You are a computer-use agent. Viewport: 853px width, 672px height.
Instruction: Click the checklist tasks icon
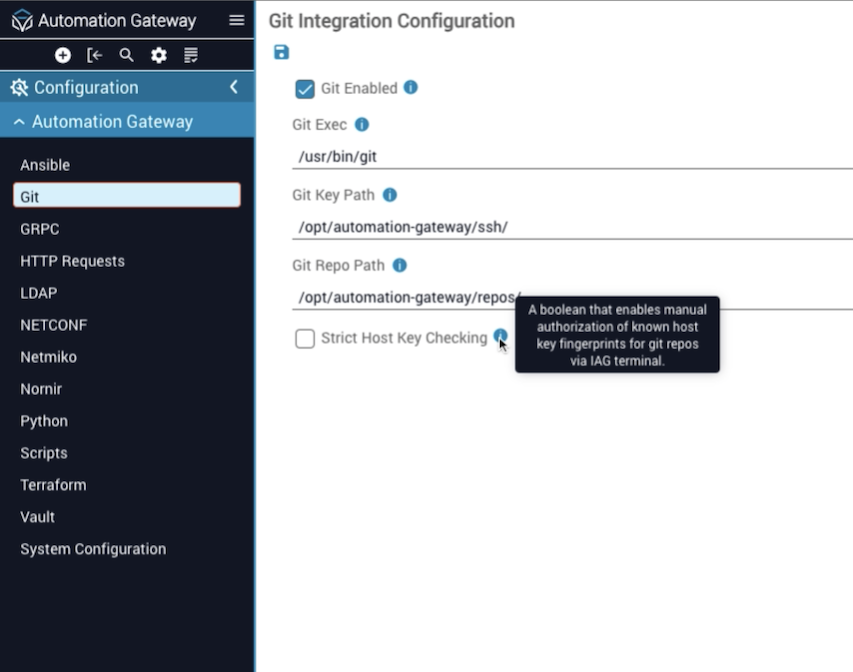191,55
